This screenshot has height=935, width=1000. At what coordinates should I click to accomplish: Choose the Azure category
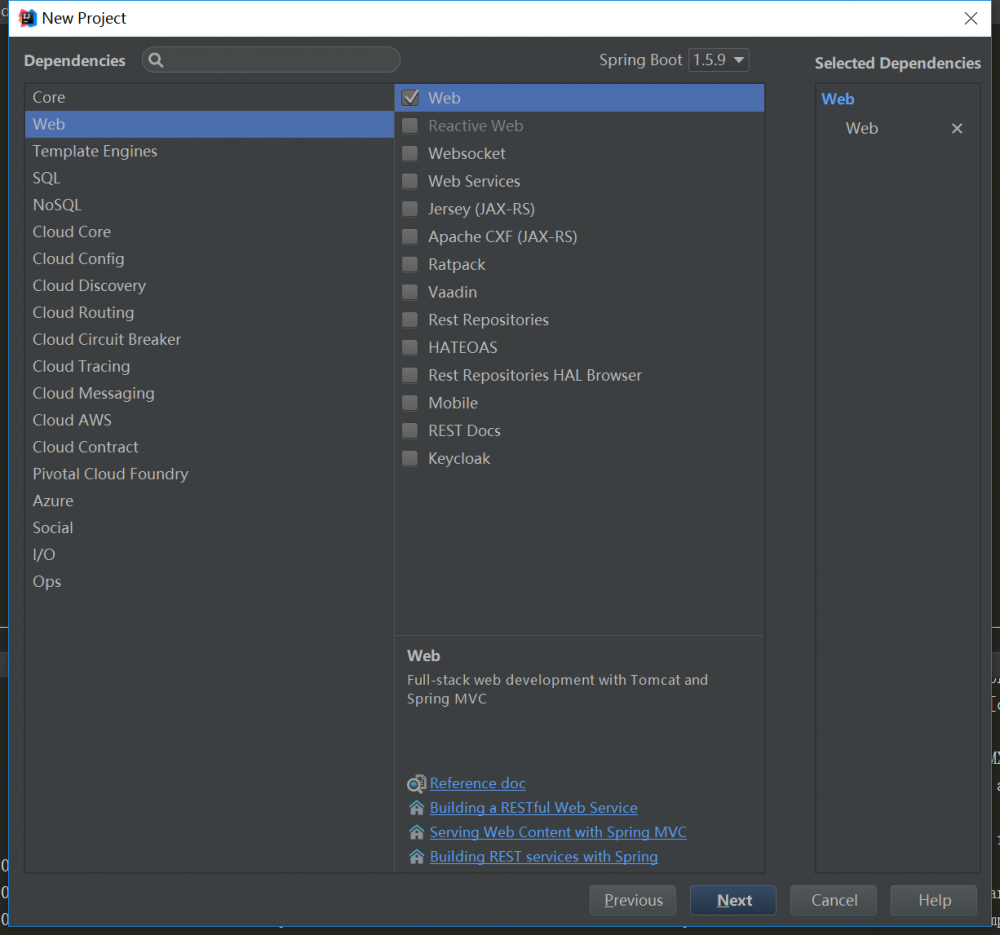209,501
